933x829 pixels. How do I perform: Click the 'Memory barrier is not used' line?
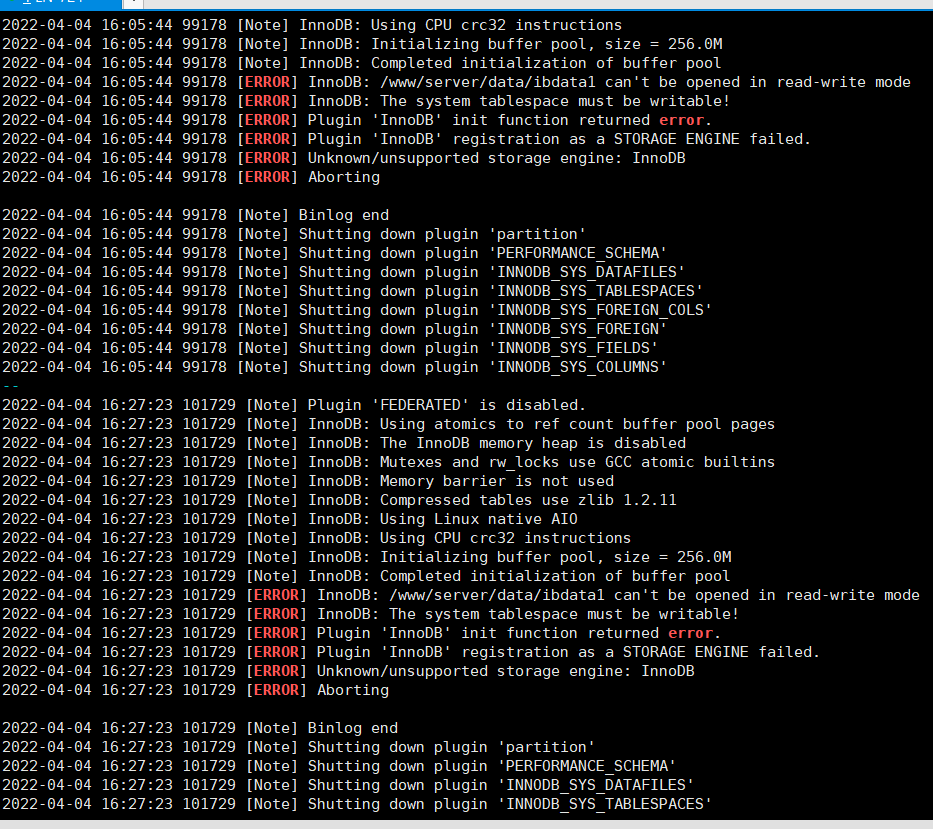pyautogui.click(x=308, y=482)
